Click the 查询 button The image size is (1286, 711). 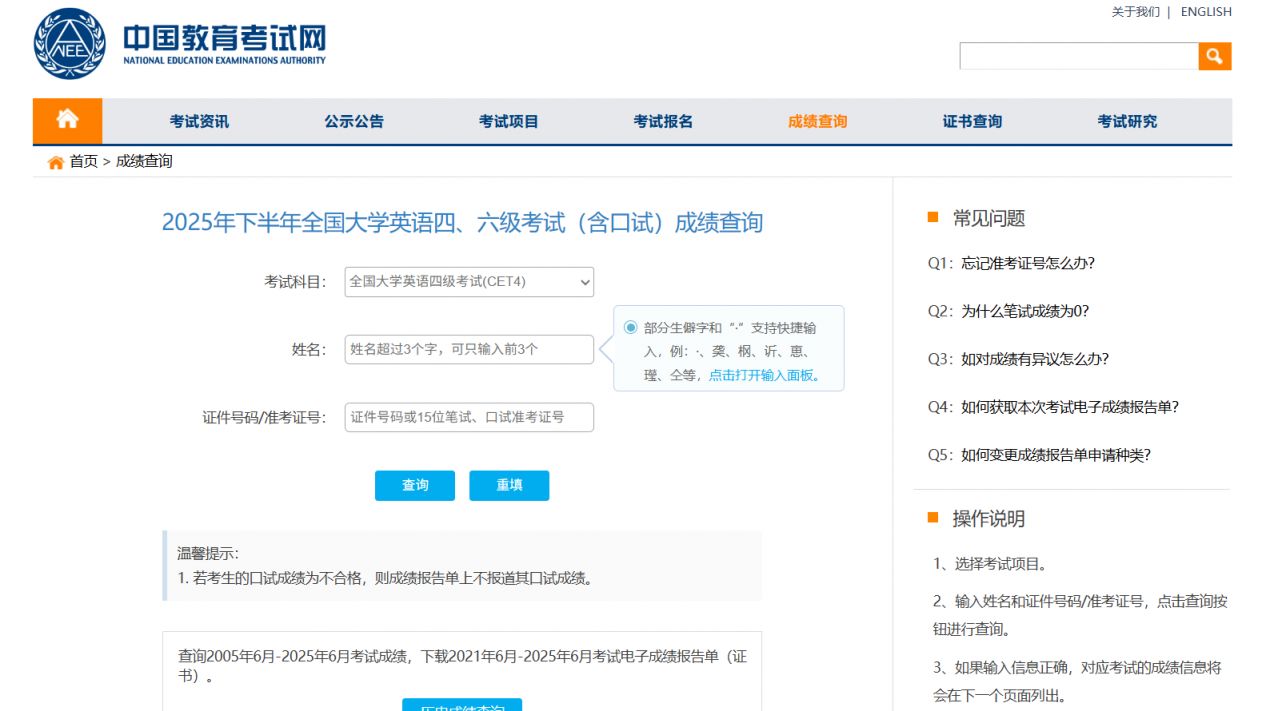415,485
